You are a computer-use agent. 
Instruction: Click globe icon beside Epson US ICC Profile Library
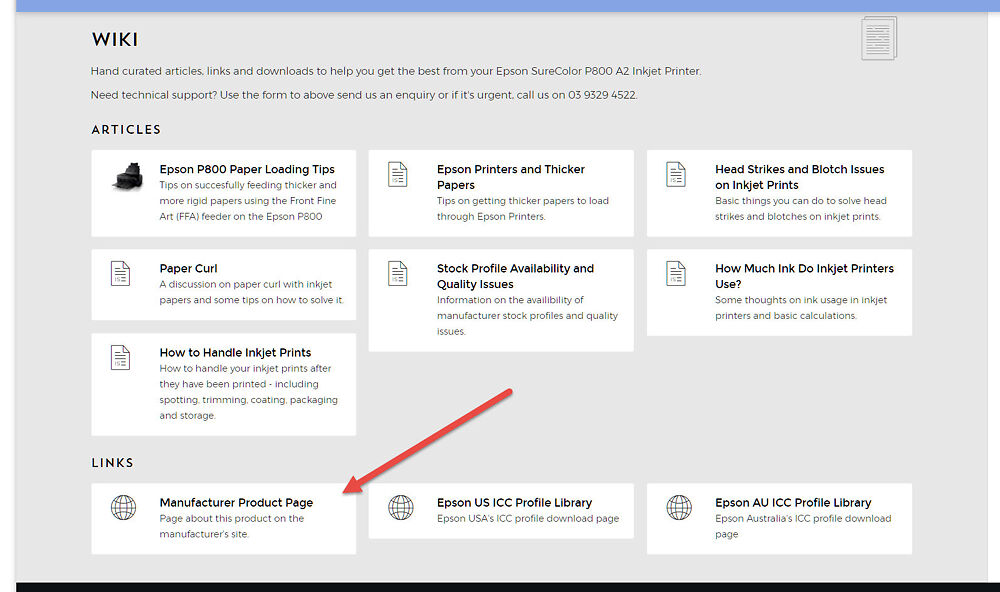coord(401,508)
